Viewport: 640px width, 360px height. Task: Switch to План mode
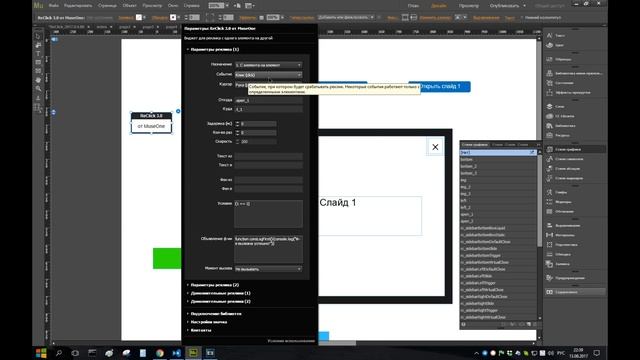(x=413, y=6)
